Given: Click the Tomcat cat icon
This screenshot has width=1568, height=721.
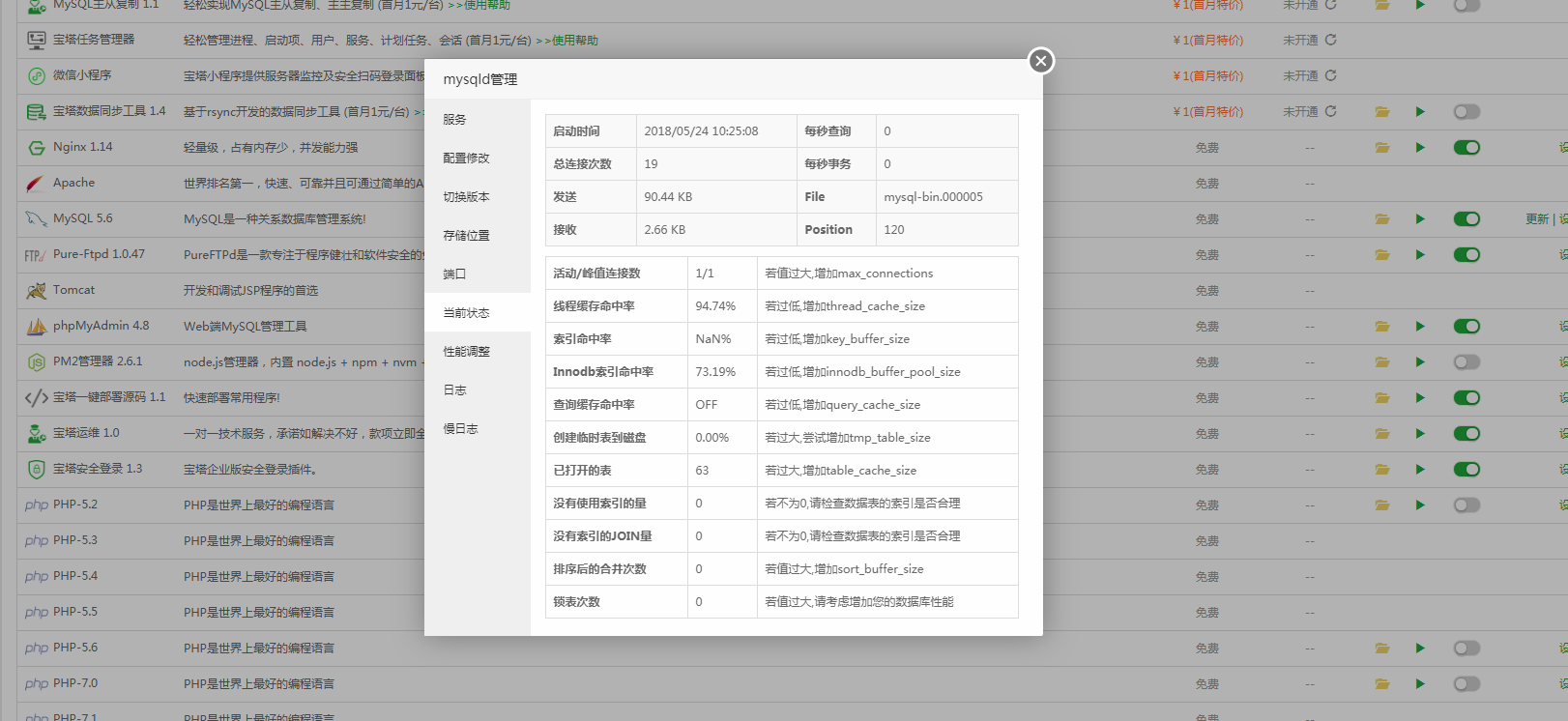Looking at the screenshot, I should (37, 291).
